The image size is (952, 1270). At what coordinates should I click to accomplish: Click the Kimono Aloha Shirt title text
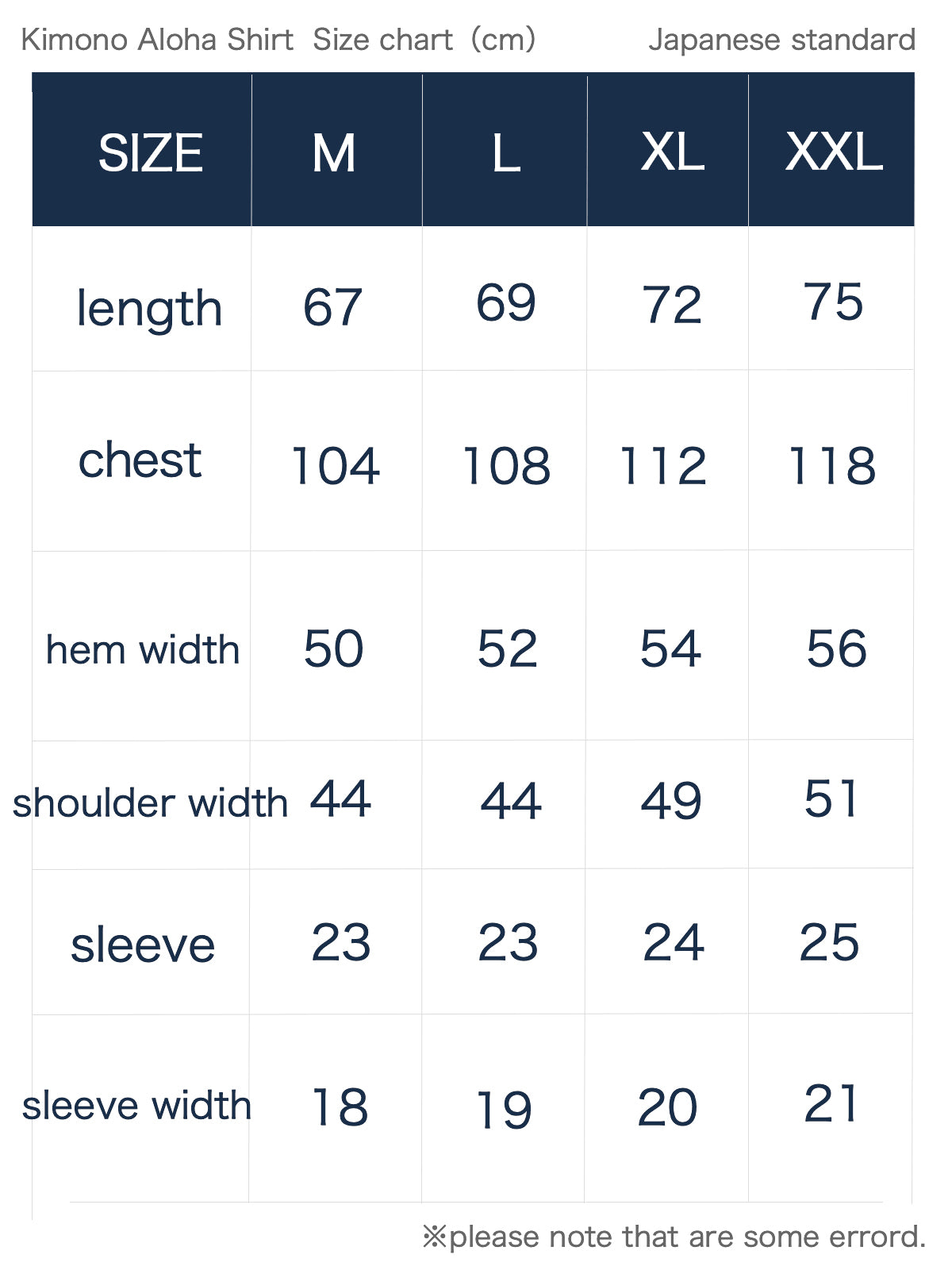click(157, 40)
